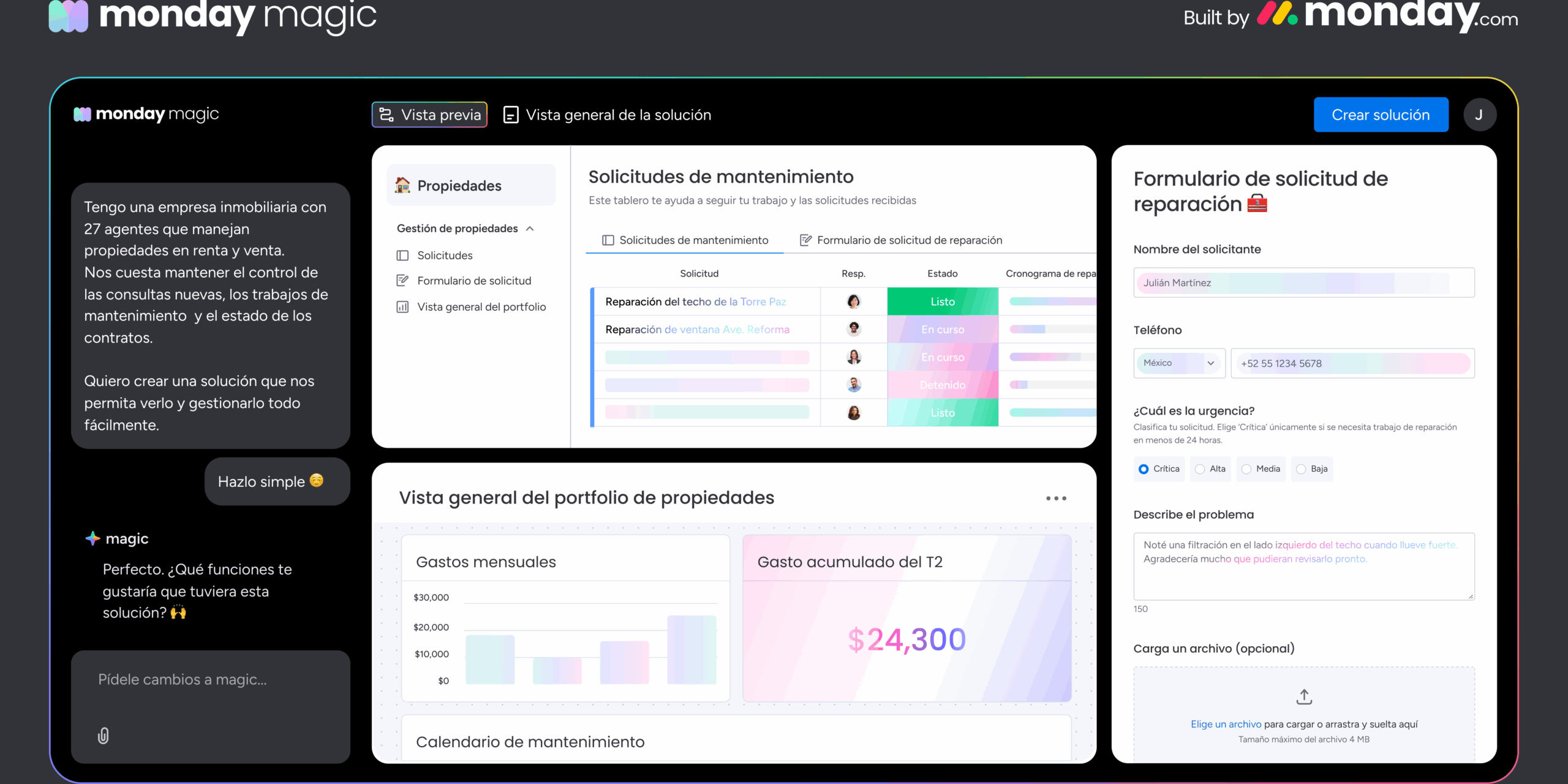Click the paperclip attachment icon

point(104,736)
